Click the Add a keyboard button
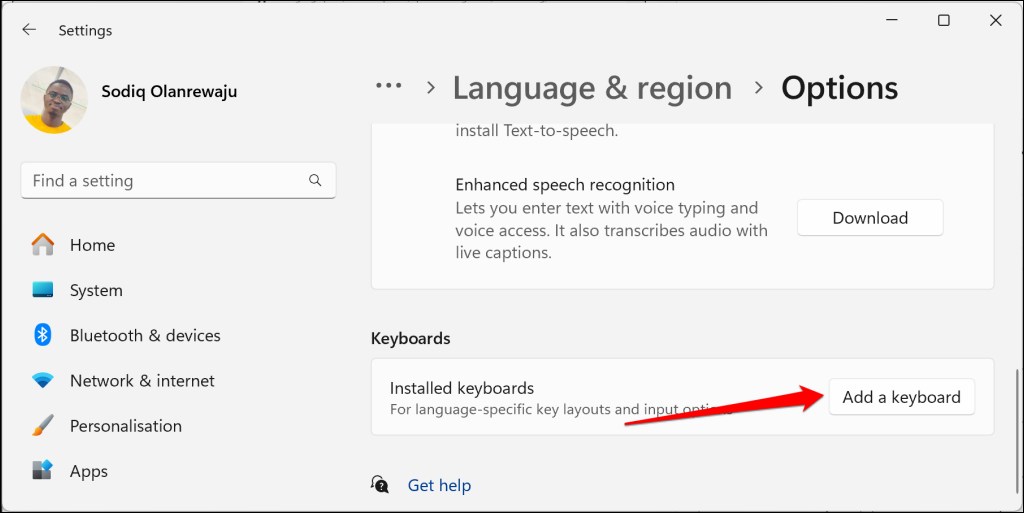Screen dimensions: 1024x513 tap(901, 397)
